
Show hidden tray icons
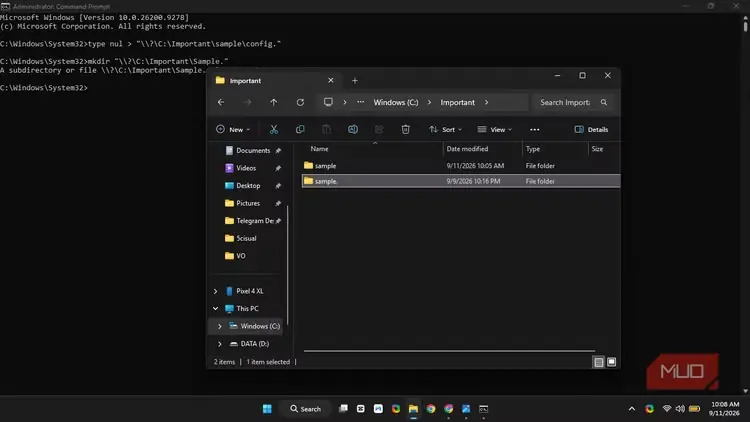[x=632, y=409]
